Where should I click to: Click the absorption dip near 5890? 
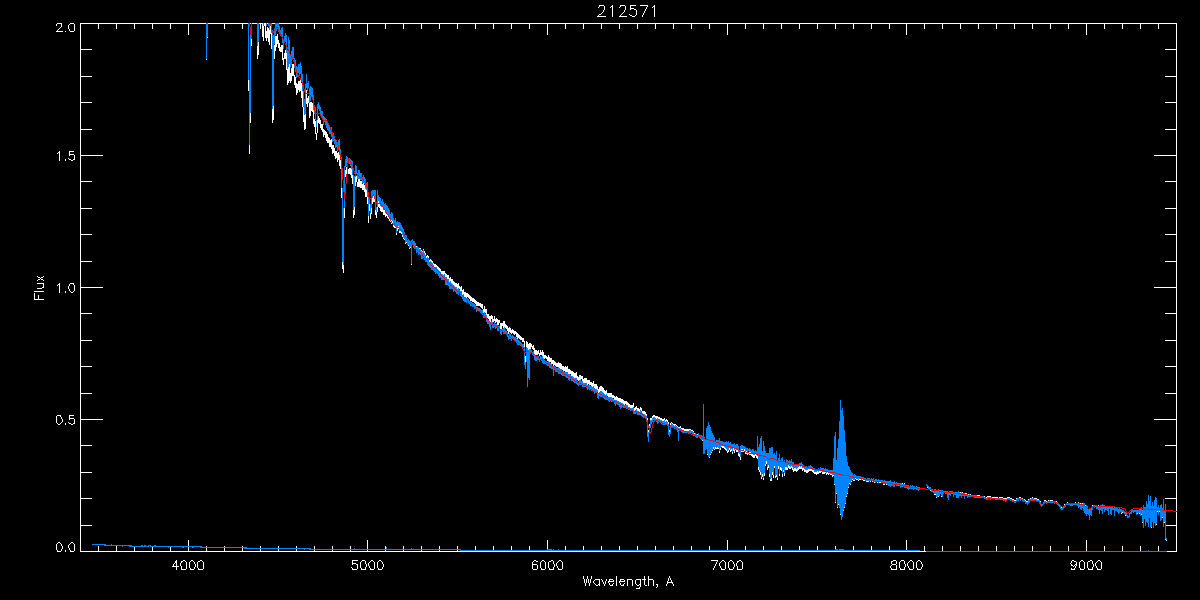527,365
